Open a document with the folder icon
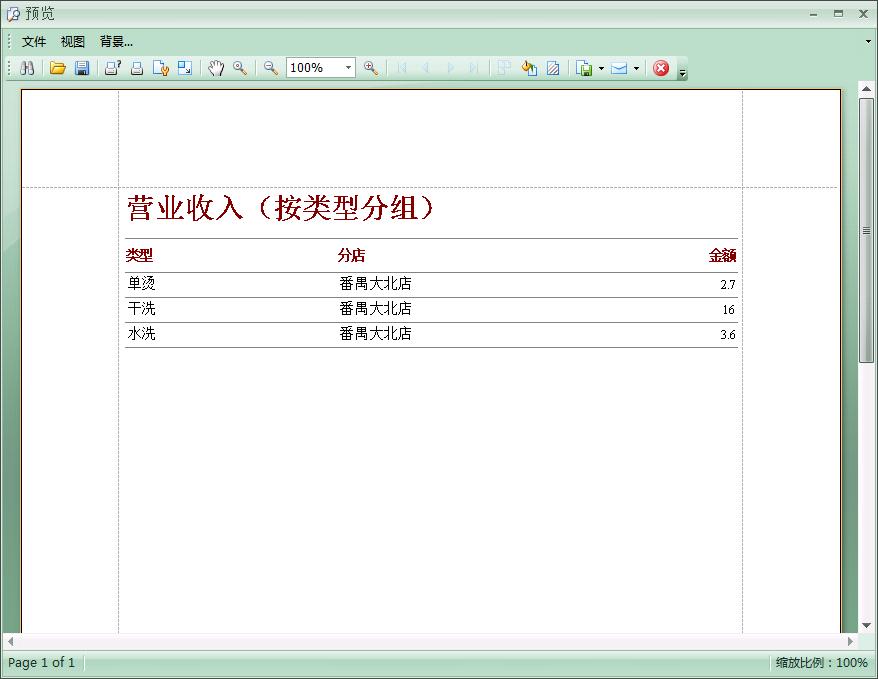This screenshot has height=679, width=878. click(58, 68)
